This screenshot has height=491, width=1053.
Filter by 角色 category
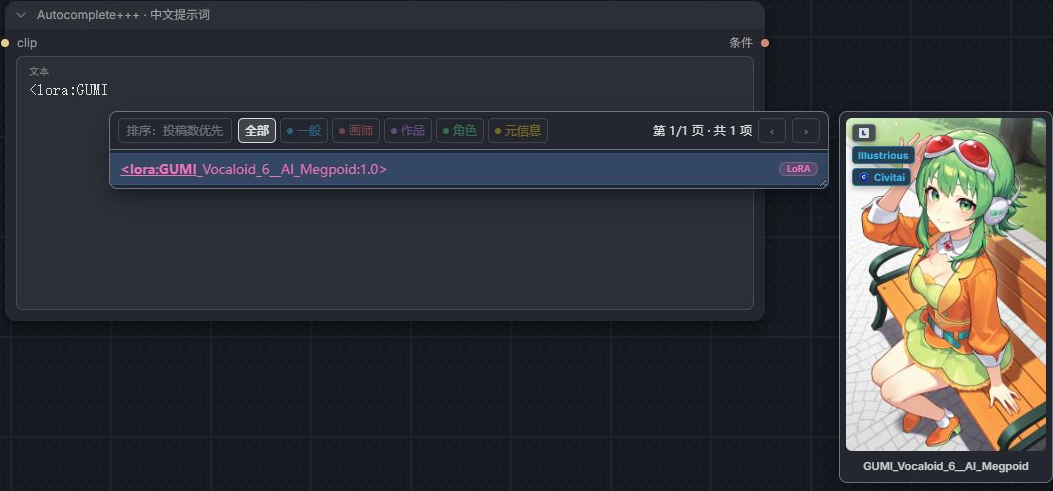coord(460,130)
